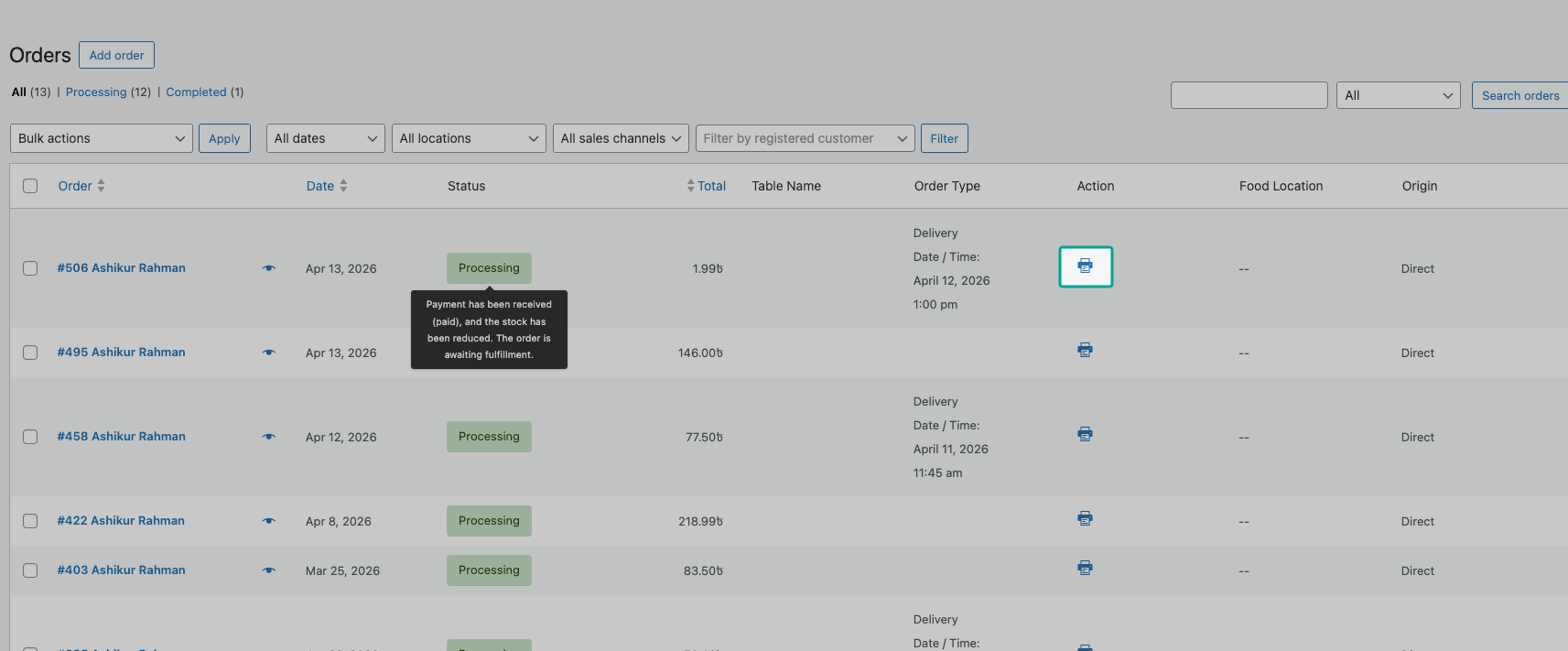Click the 11:45 am delivery time text
Screen dimensions: 1568x651
[937, 472]
